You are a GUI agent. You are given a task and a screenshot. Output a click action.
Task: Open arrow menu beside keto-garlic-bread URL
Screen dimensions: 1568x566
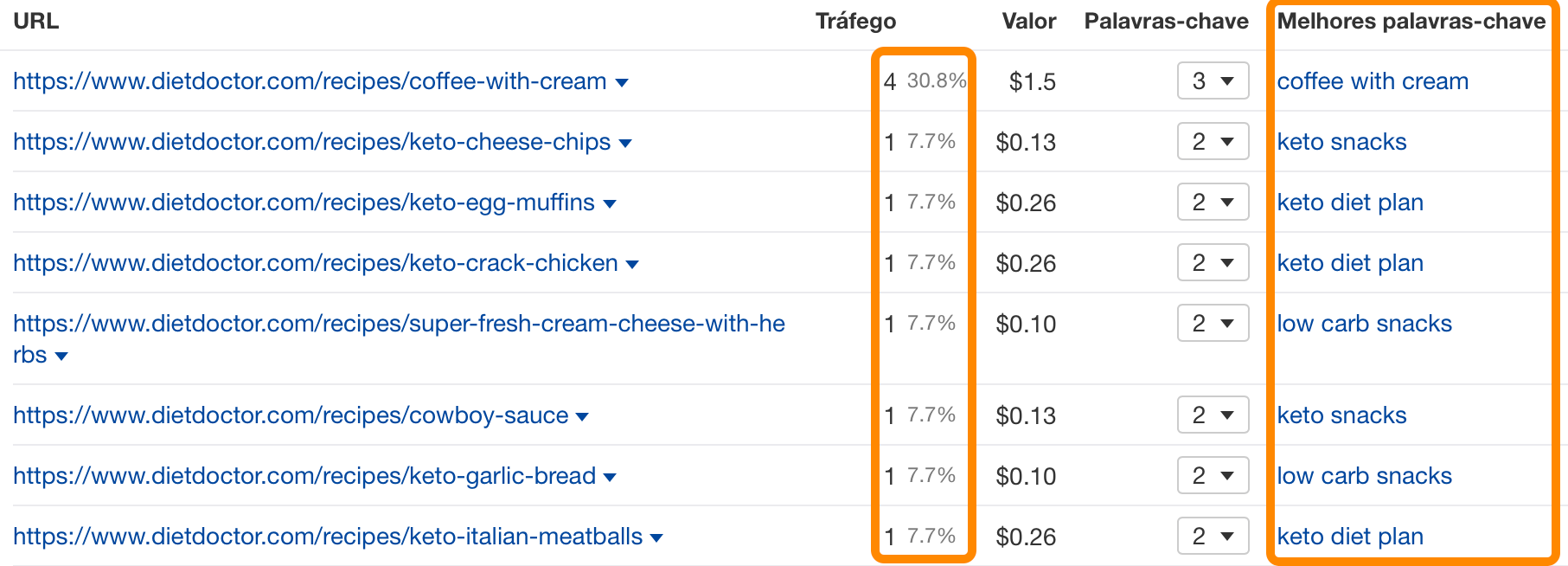(x=610, y=478)
